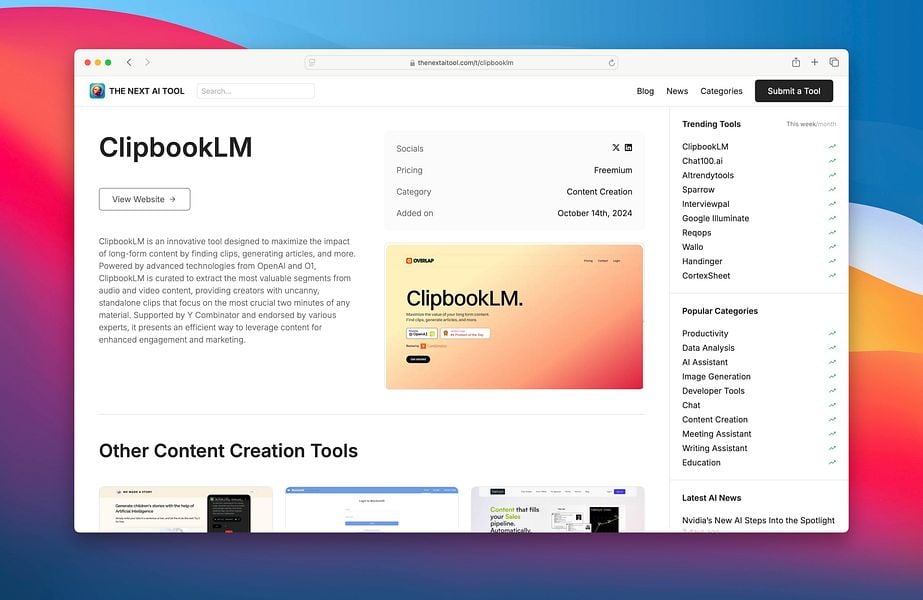Viewport: 923px width, 600px height.
Task: Click the reader page icon in address bar
Action: point(312,62)
